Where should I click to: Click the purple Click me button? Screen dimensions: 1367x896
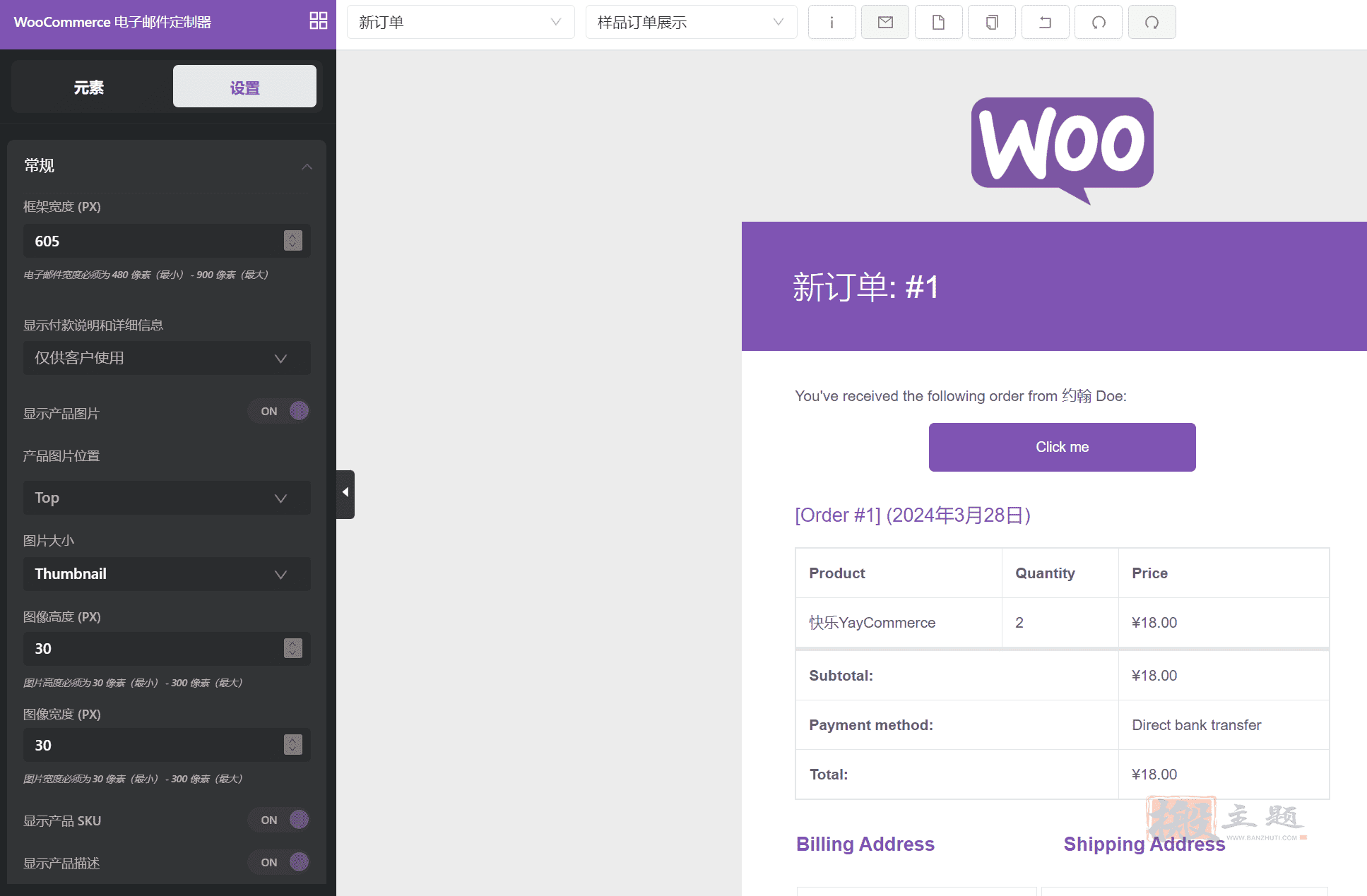1062,447
